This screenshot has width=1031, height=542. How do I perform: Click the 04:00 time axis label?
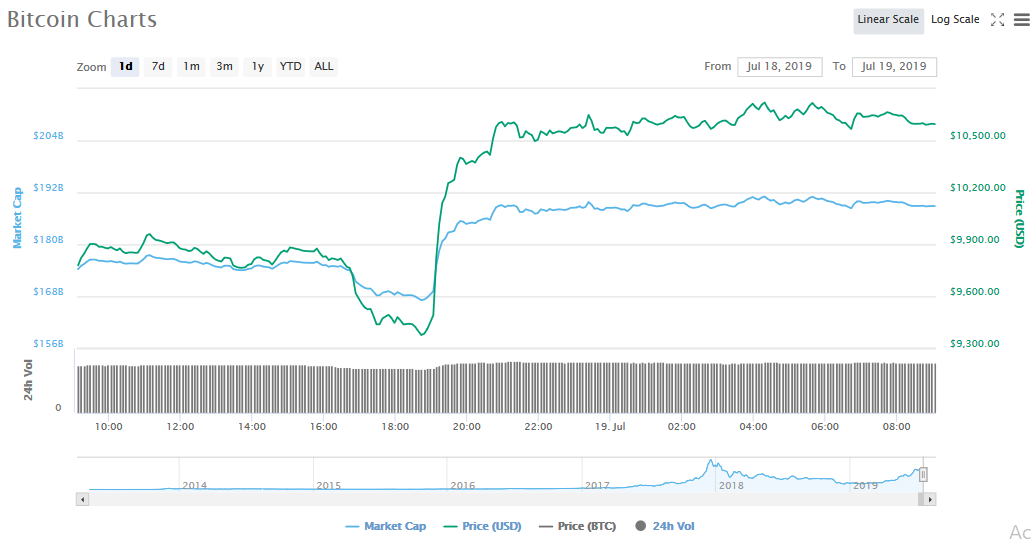(x=753, y=426)
